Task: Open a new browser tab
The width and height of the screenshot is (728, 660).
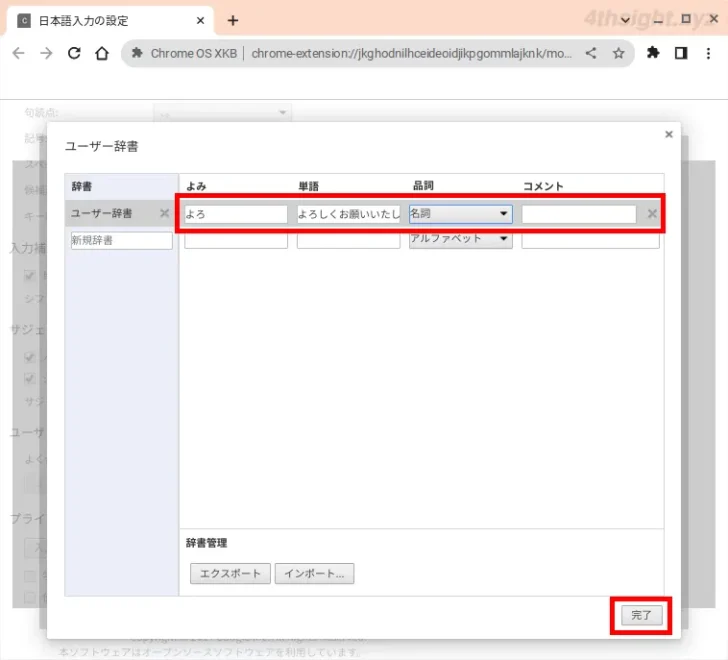Action: click(233, 20)
